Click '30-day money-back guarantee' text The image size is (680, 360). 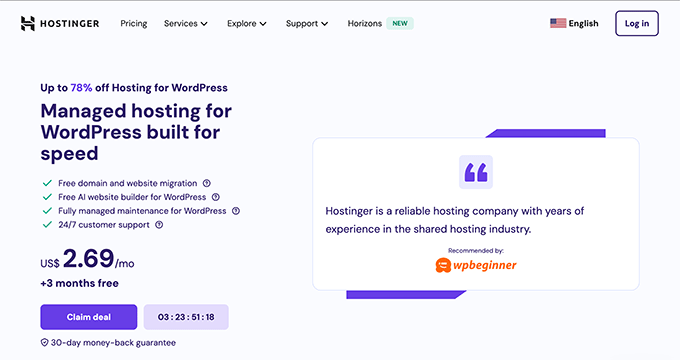[x=113, y=343]
